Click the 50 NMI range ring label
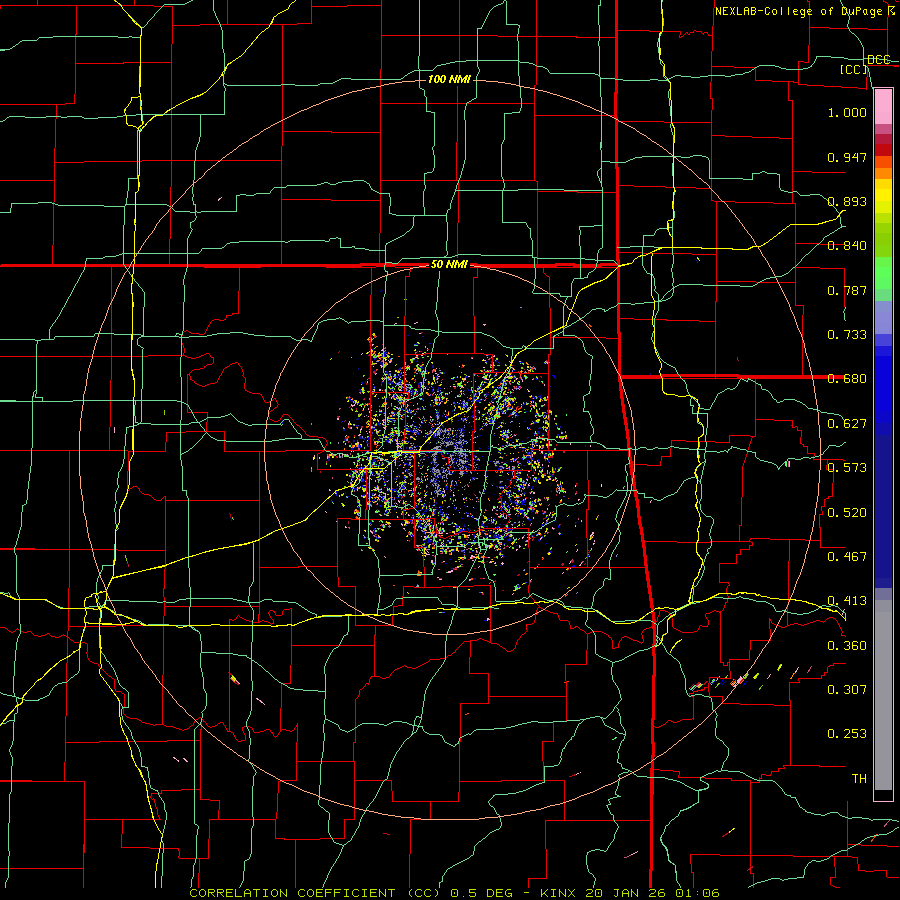 tap(449, 265)
